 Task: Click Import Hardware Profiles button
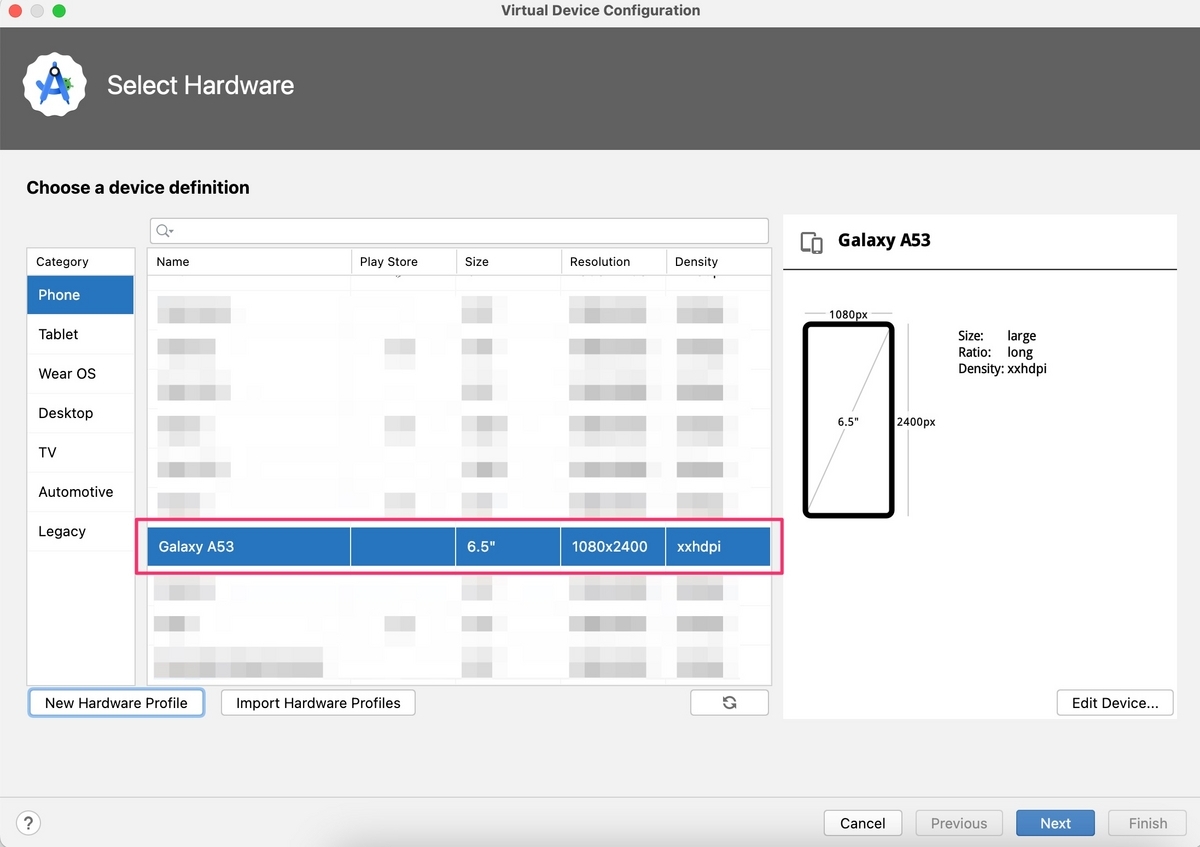pyautogui.click(x=318, y=703)
